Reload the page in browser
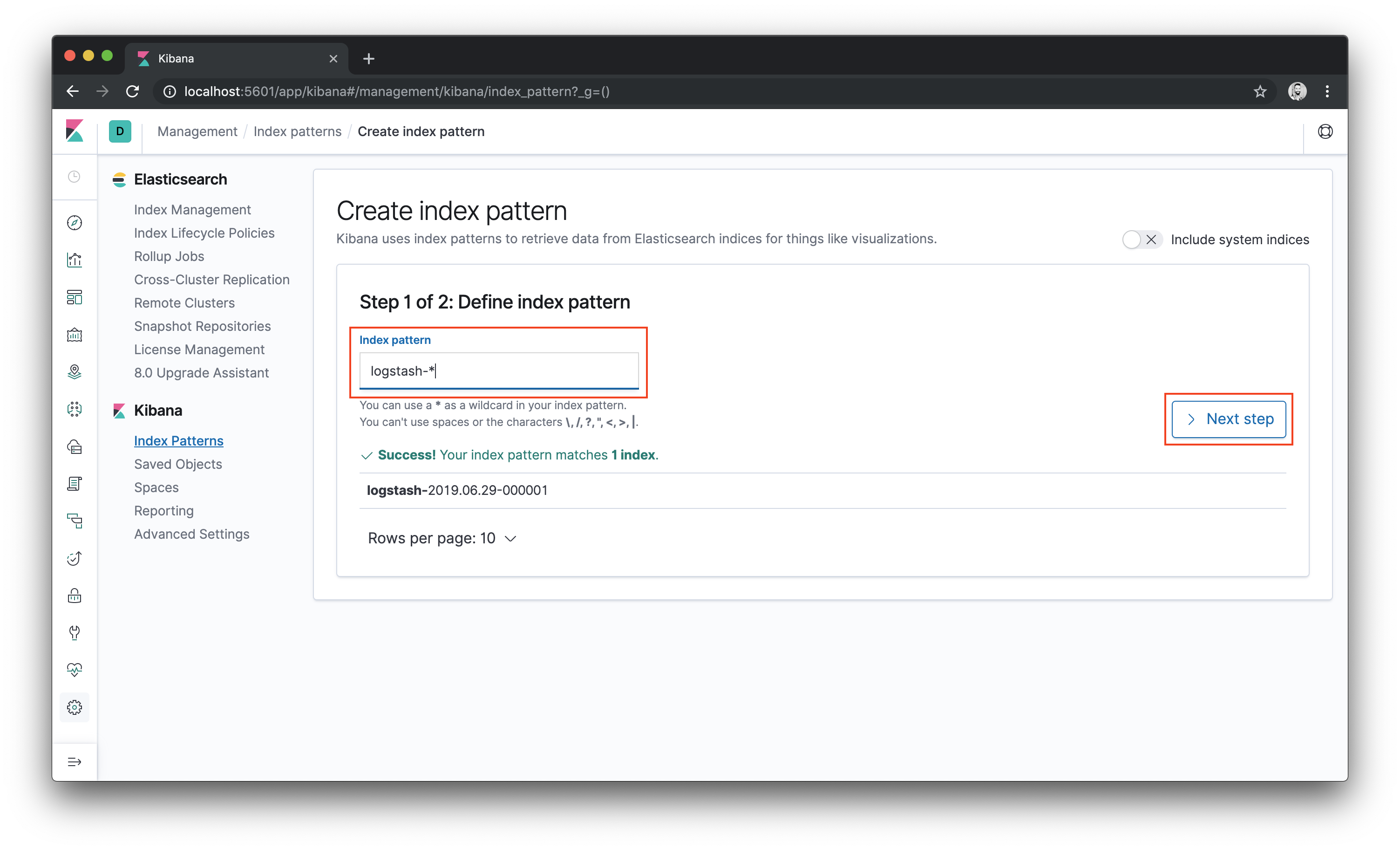The width and height of the screenshot is (1400, 850). tap(132, 91)
